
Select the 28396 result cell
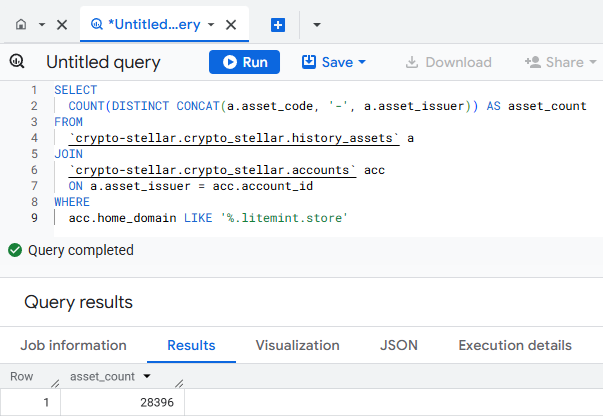(x=123, y=402)
